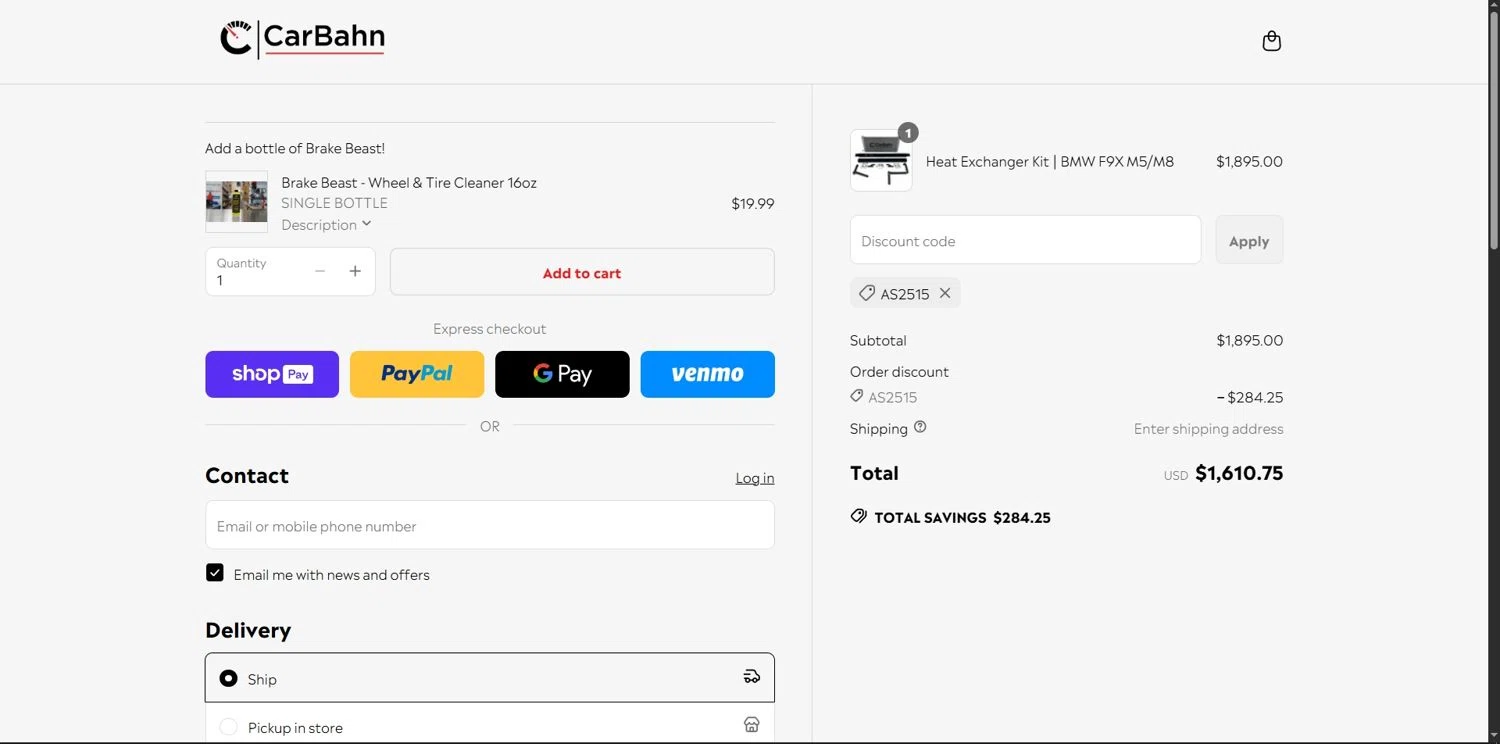The height and width of the screenshot is (744, 1500).
Task: Increase Brake Beast quantity with plus
Action: coord(355,271)
